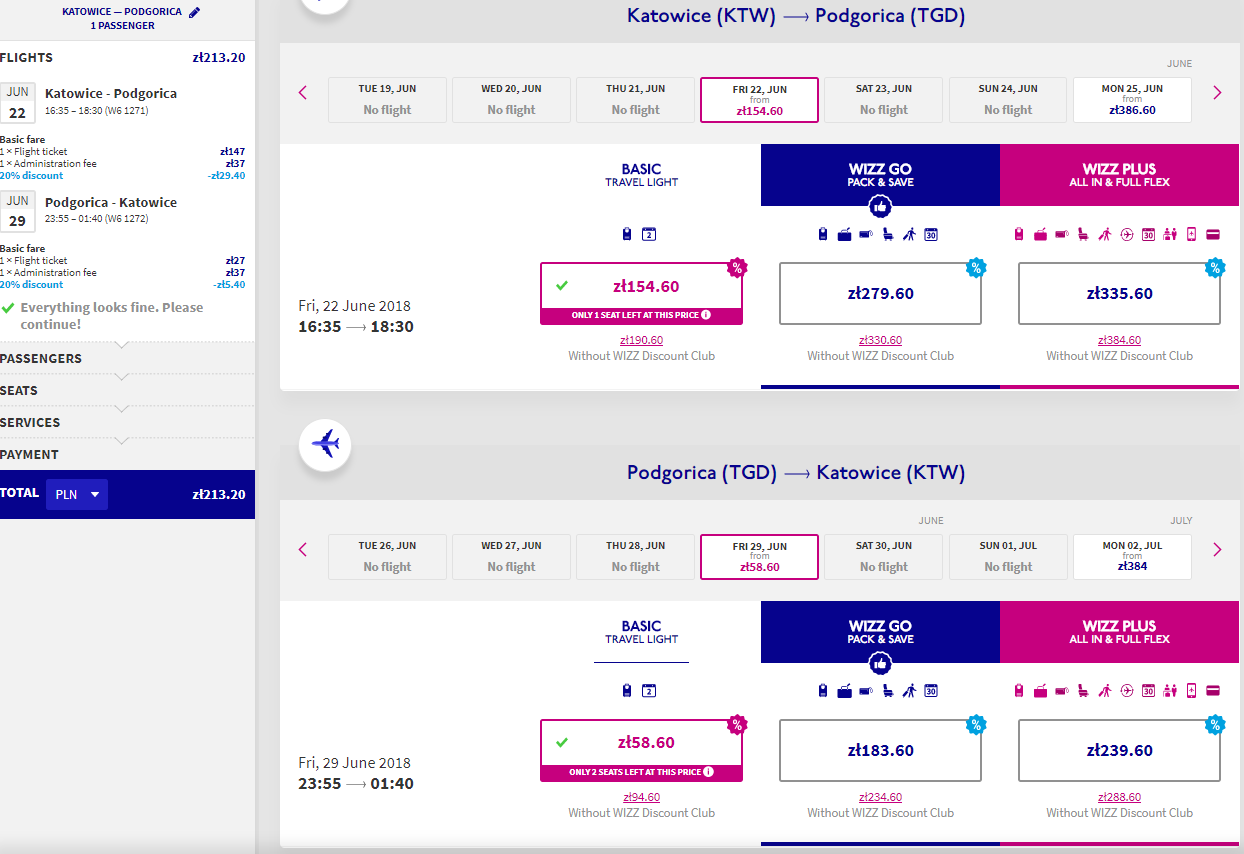Click the return Basic 2-day calendar icon
The width and height of the screenshot is (1244, 854).
pyautogui.click(x=648, y=691)
